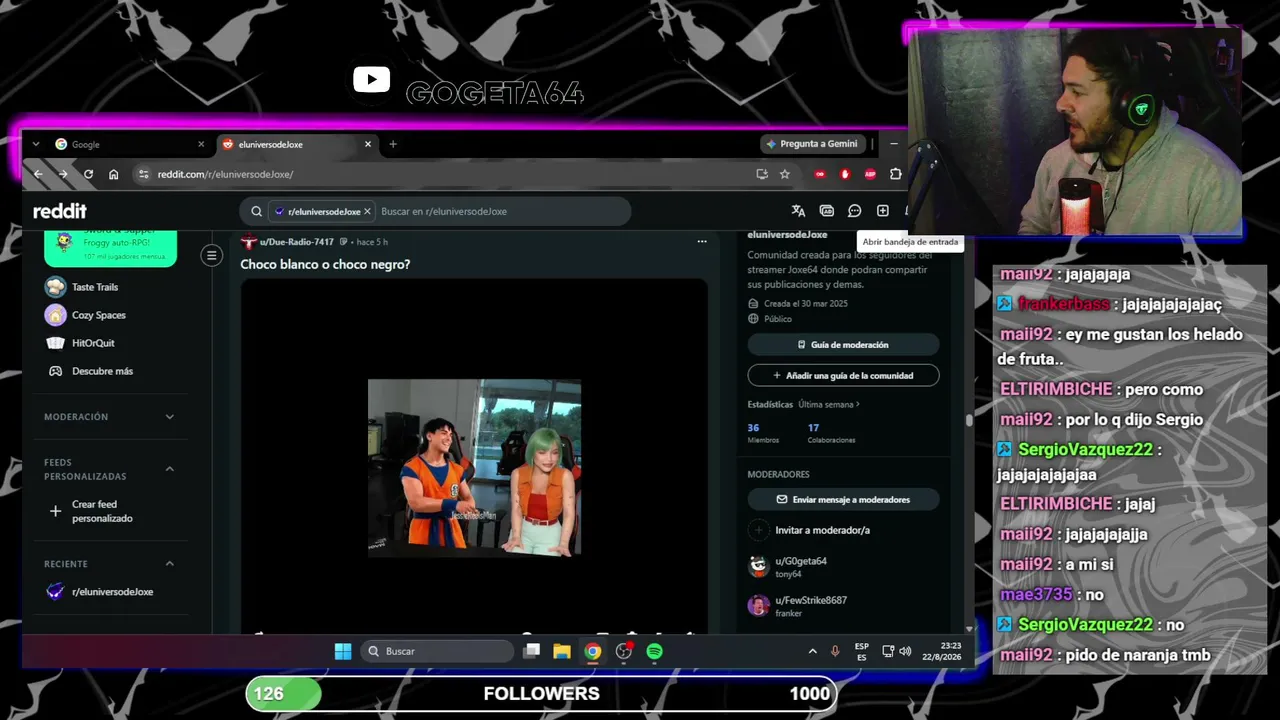The image size is (1280, 720).
Task: Show hidden system tray icons
Action: (812, 651)
